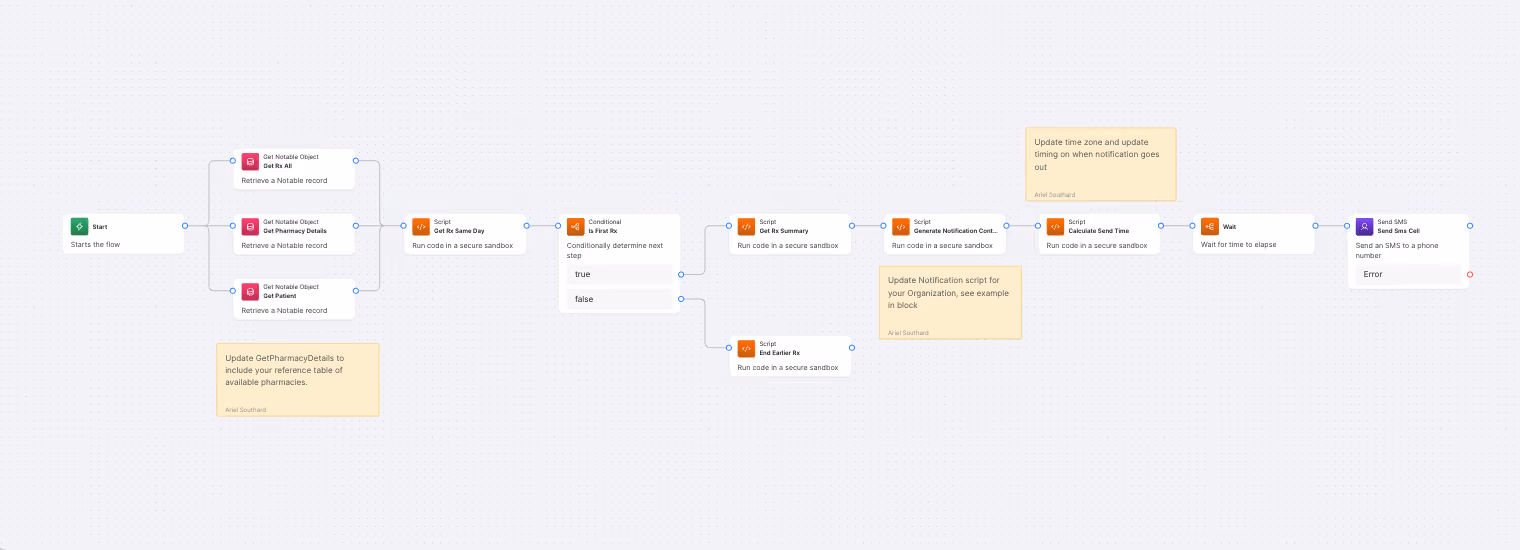Viewport: 1520px width, 550px height.
Task: Click the 'End Earlier Rx' title
Action: tap(780, 353)
